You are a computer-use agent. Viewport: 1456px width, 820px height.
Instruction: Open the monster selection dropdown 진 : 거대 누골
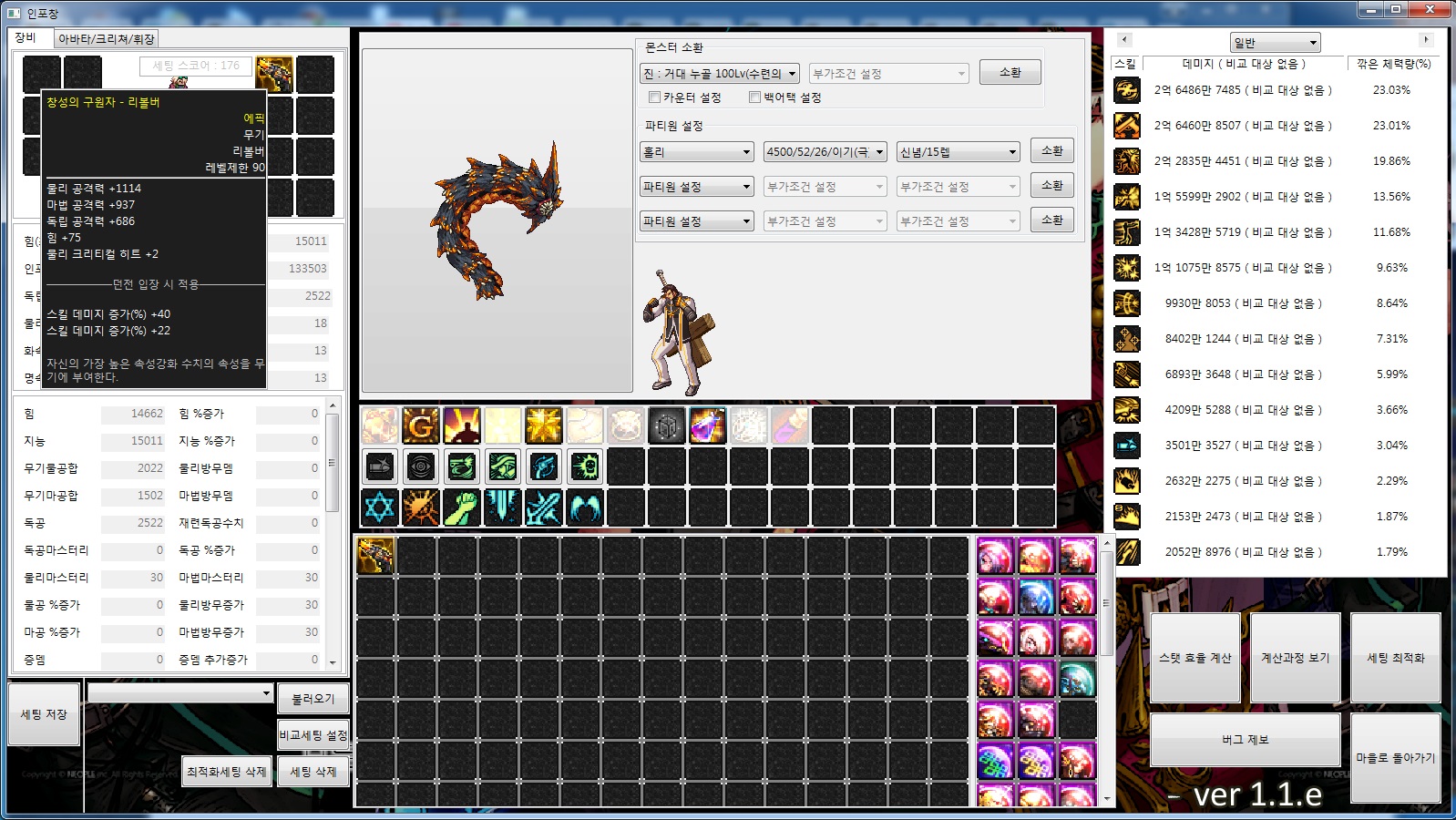pos(720,74)
